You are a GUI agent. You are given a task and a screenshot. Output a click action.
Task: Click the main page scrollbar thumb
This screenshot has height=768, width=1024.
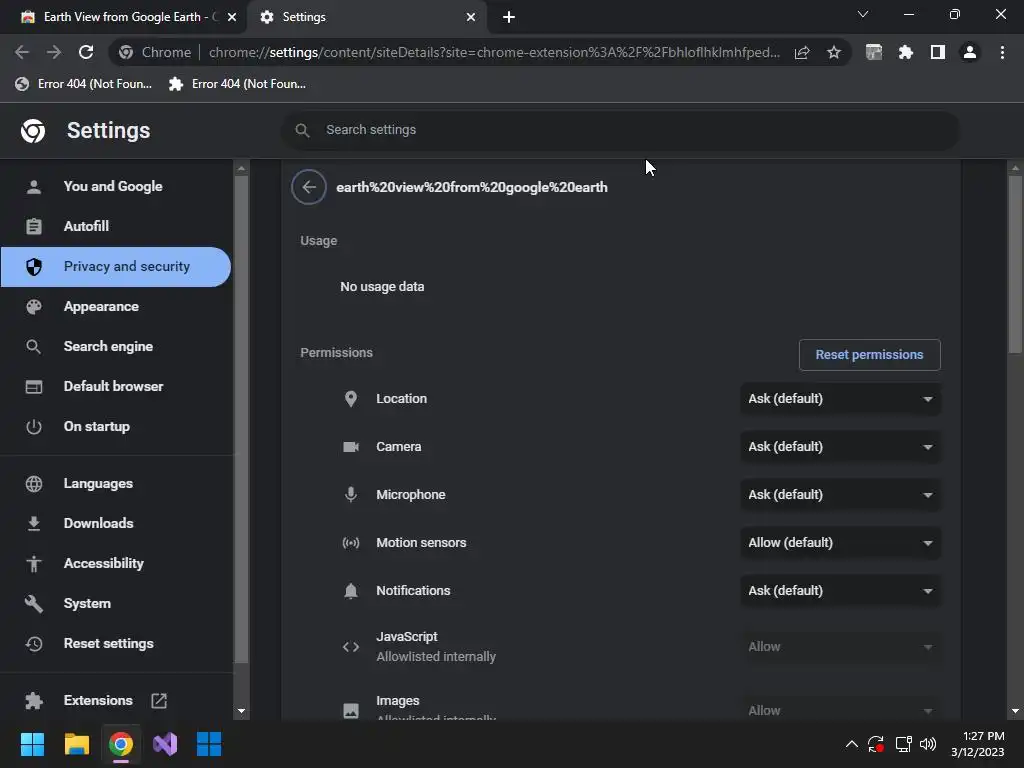pos(1015,264)
